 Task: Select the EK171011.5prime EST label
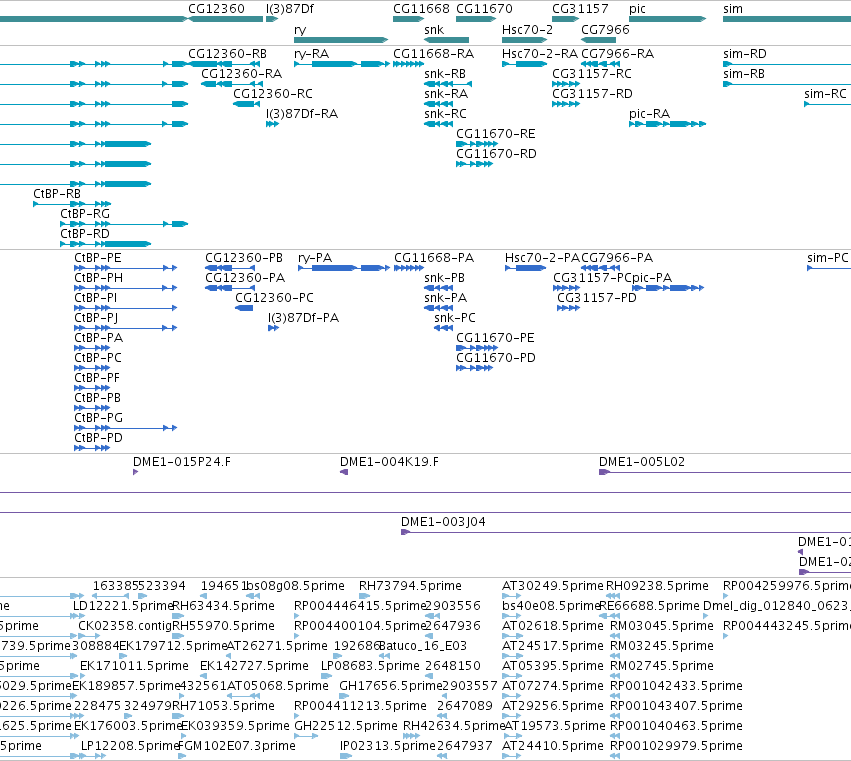pos(134,666)
